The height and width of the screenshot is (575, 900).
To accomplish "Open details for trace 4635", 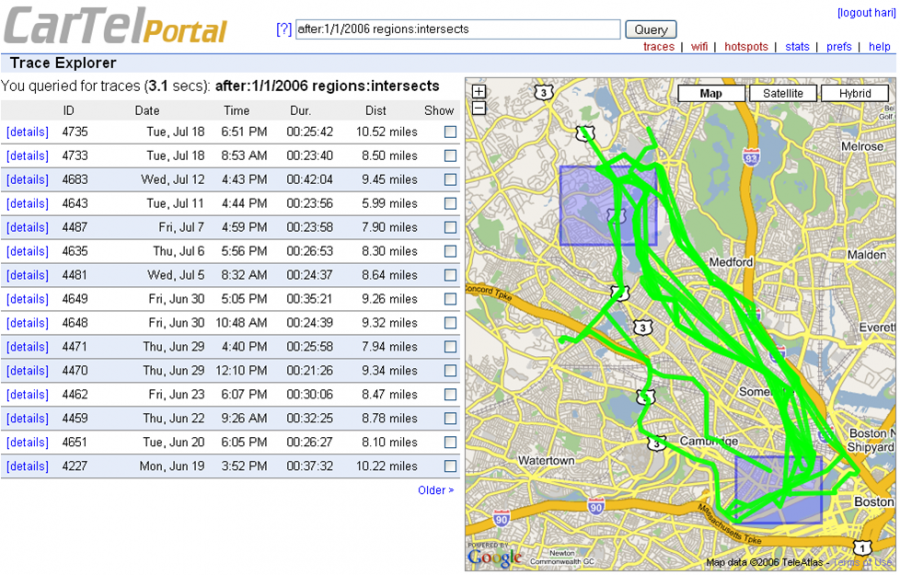I will [x=28, y=251].
